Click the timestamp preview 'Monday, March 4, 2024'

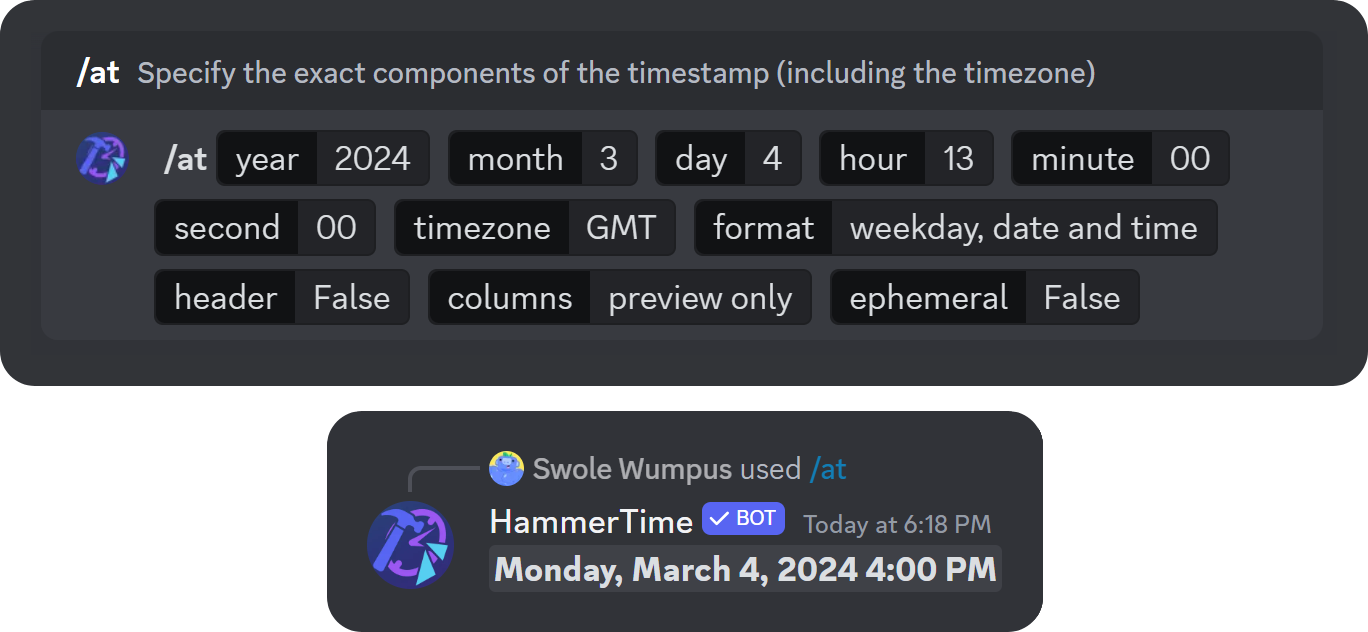click(744, 569)
